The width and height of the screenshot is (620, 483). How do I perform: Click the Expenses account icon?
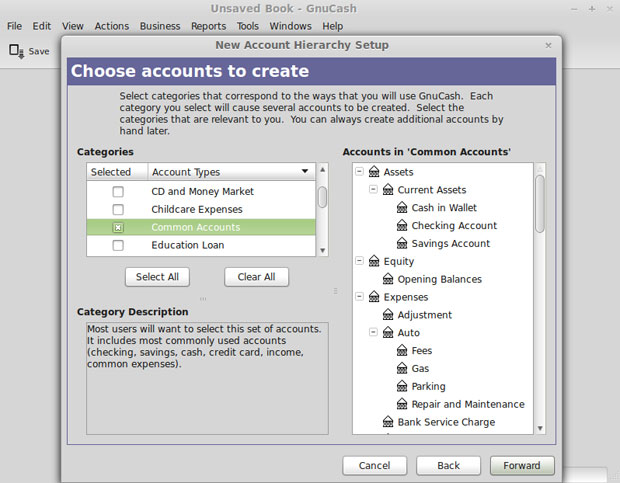pos(374,297)
